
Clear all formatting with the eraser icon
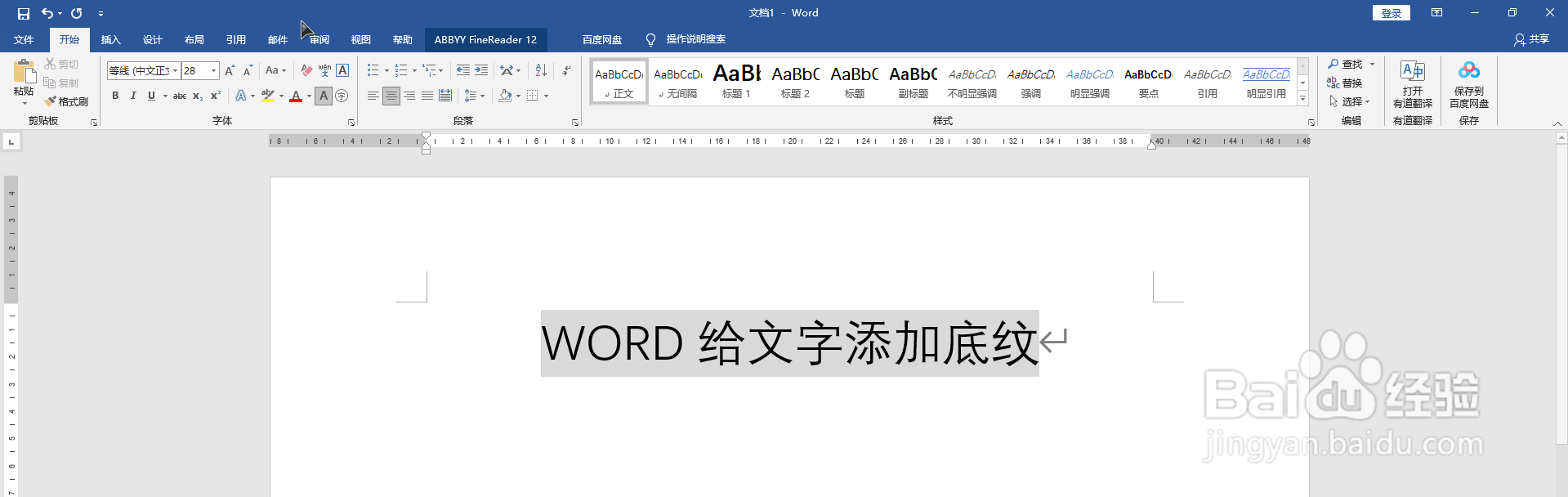[x=306, y=70]
